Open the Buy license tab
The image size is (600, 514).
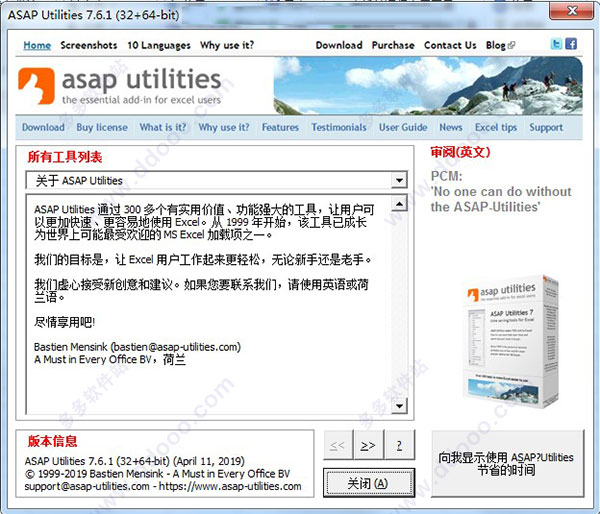pos(102,127)
